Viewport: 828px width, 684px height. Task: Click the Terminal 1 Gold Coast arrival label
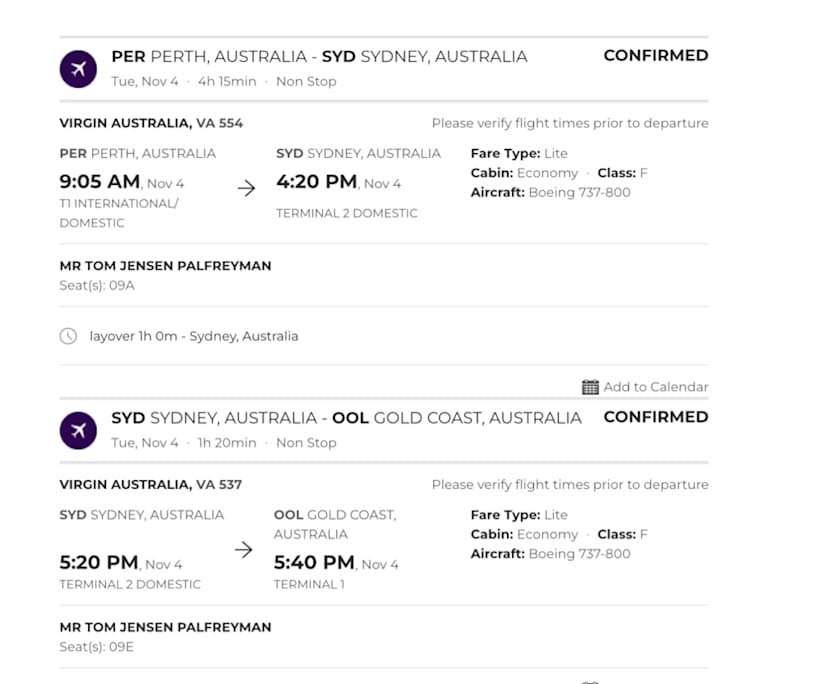pos(307,584)
